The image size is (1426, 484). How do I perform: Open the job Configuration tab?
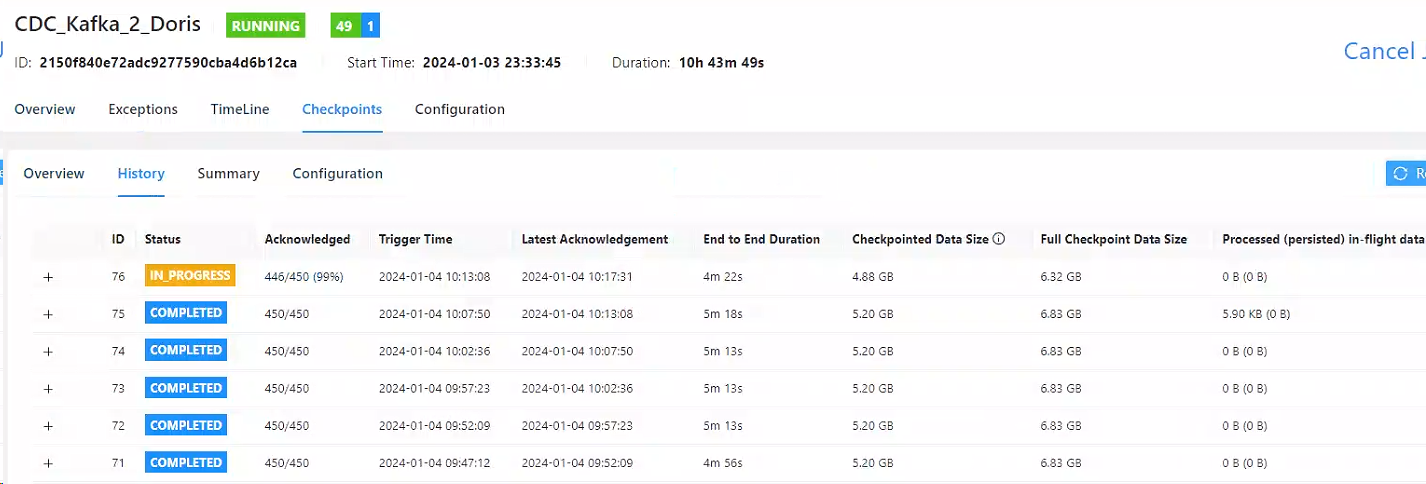(x=460, y=109)
